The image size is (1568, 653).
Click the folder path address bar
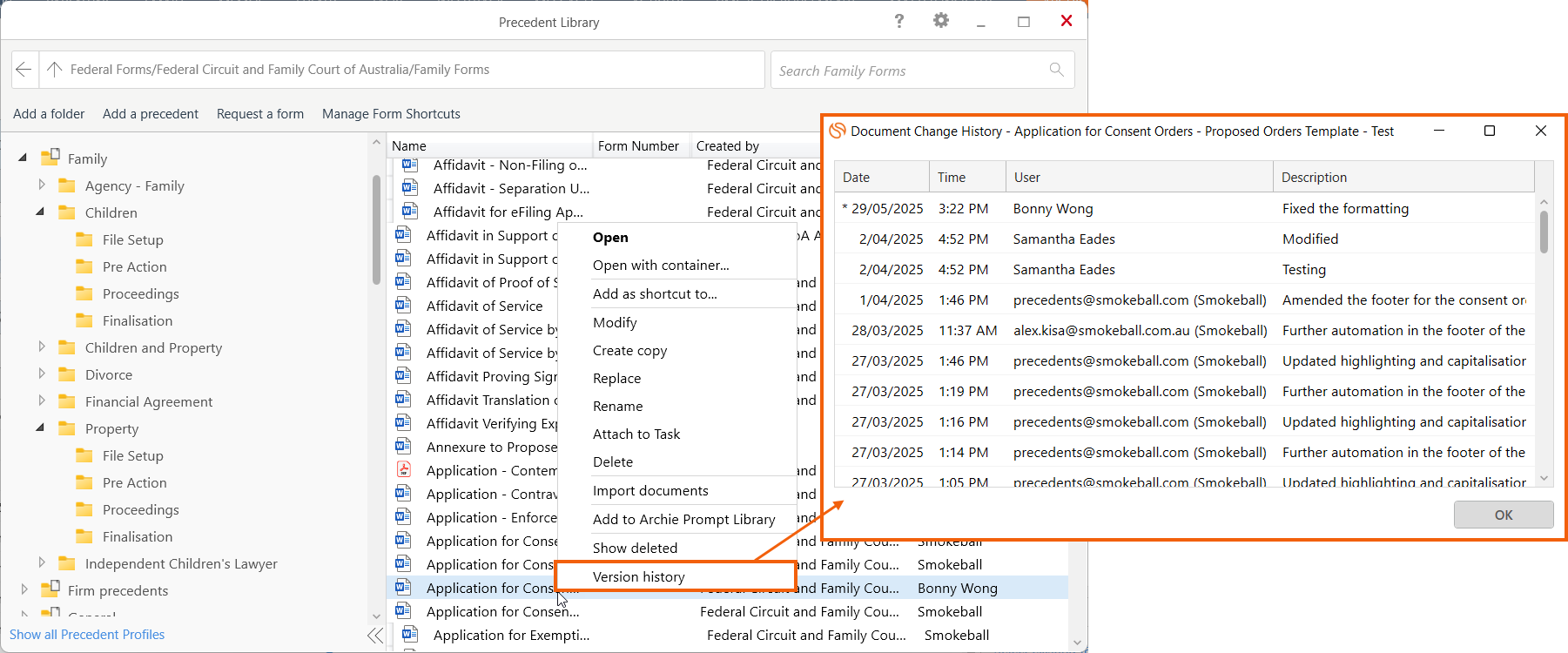(x=401, y=70)
